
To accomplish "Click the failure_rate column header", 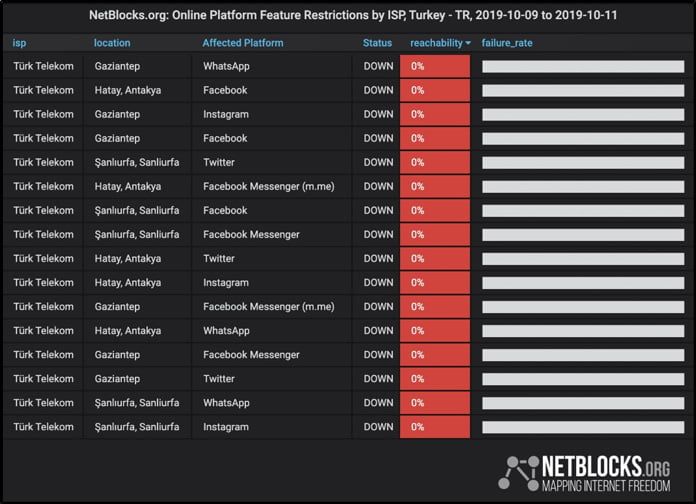I will (x=507, y=43).
